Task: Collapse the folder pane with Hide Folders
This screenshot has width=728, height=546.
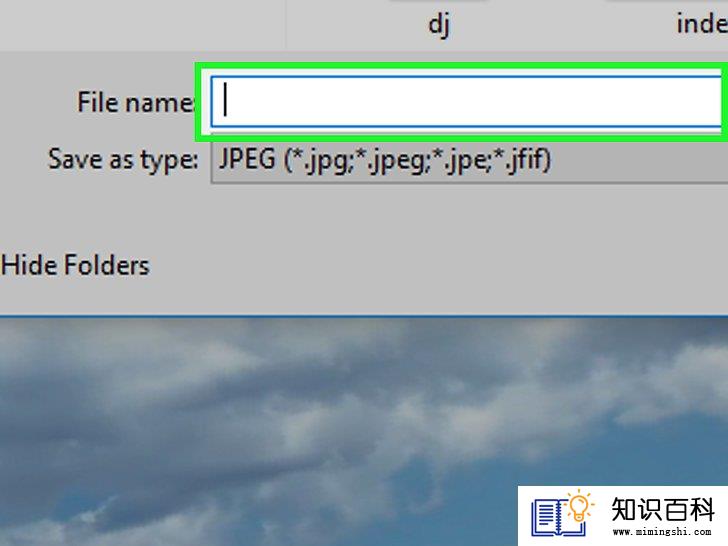Action: 75,266
